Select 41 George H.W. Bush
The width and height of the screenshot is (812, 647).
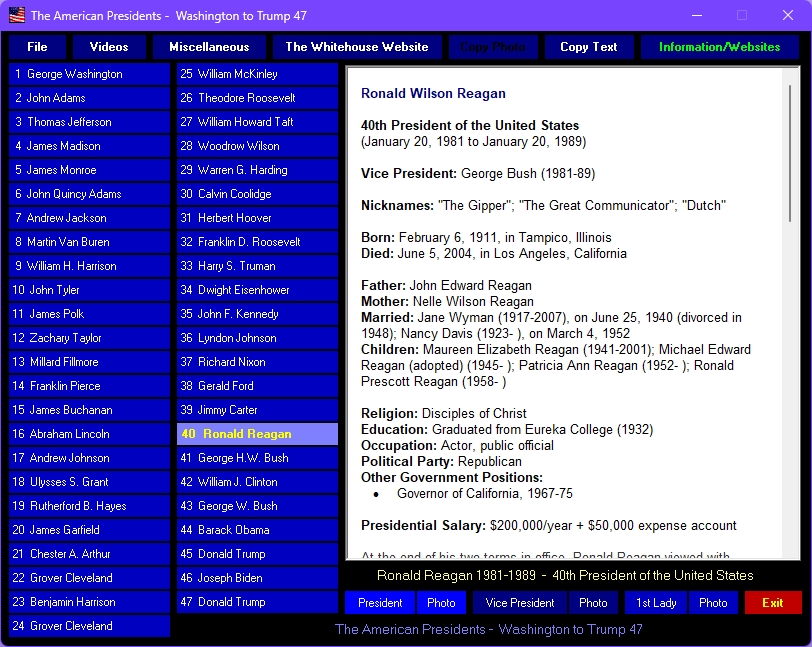coord(257,458)
